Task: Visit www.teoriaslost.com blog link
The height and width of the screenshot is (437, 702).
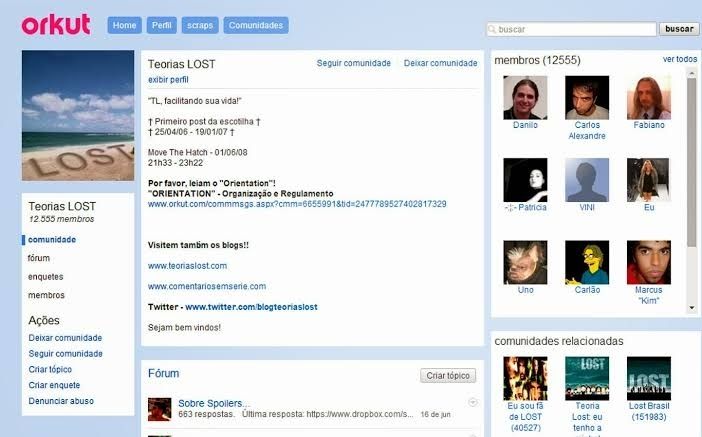Action: (187, 266)
